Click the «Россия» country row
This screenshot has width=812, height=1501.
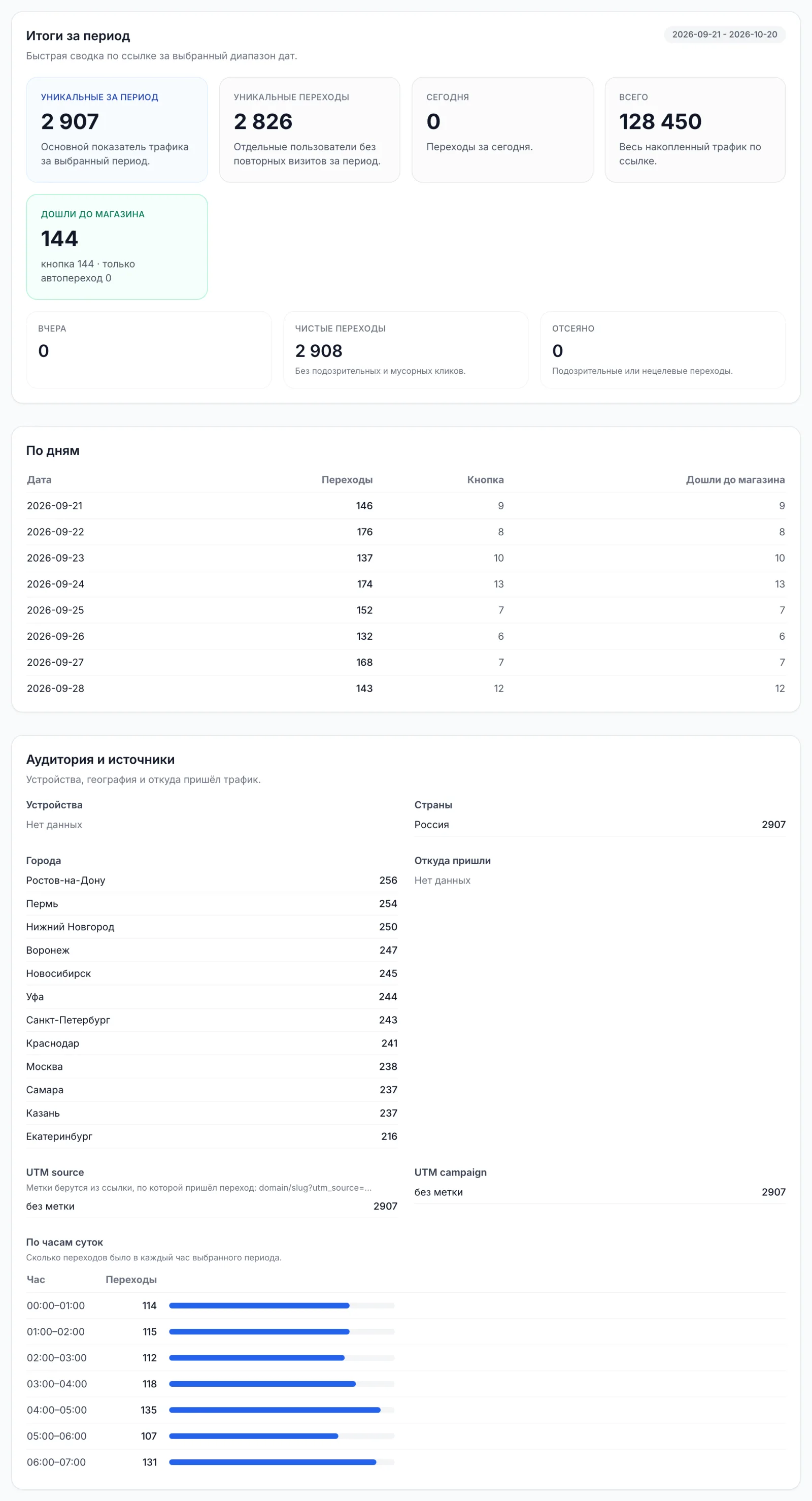600,825
